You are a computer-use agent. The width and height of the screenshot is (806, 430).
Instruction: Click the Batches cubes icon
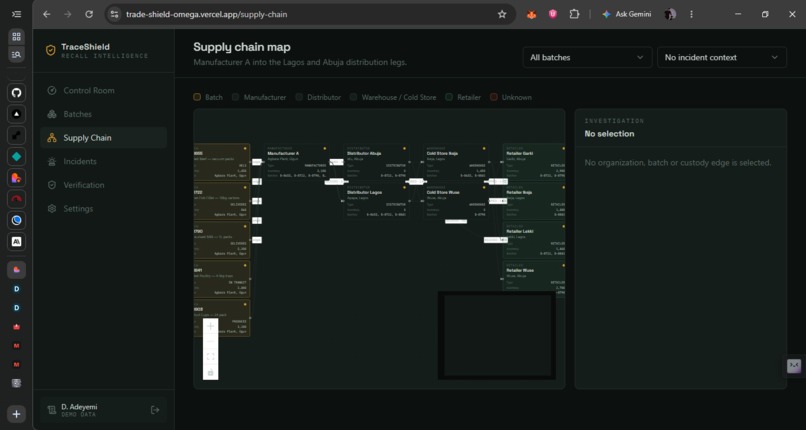click(51, 114)
